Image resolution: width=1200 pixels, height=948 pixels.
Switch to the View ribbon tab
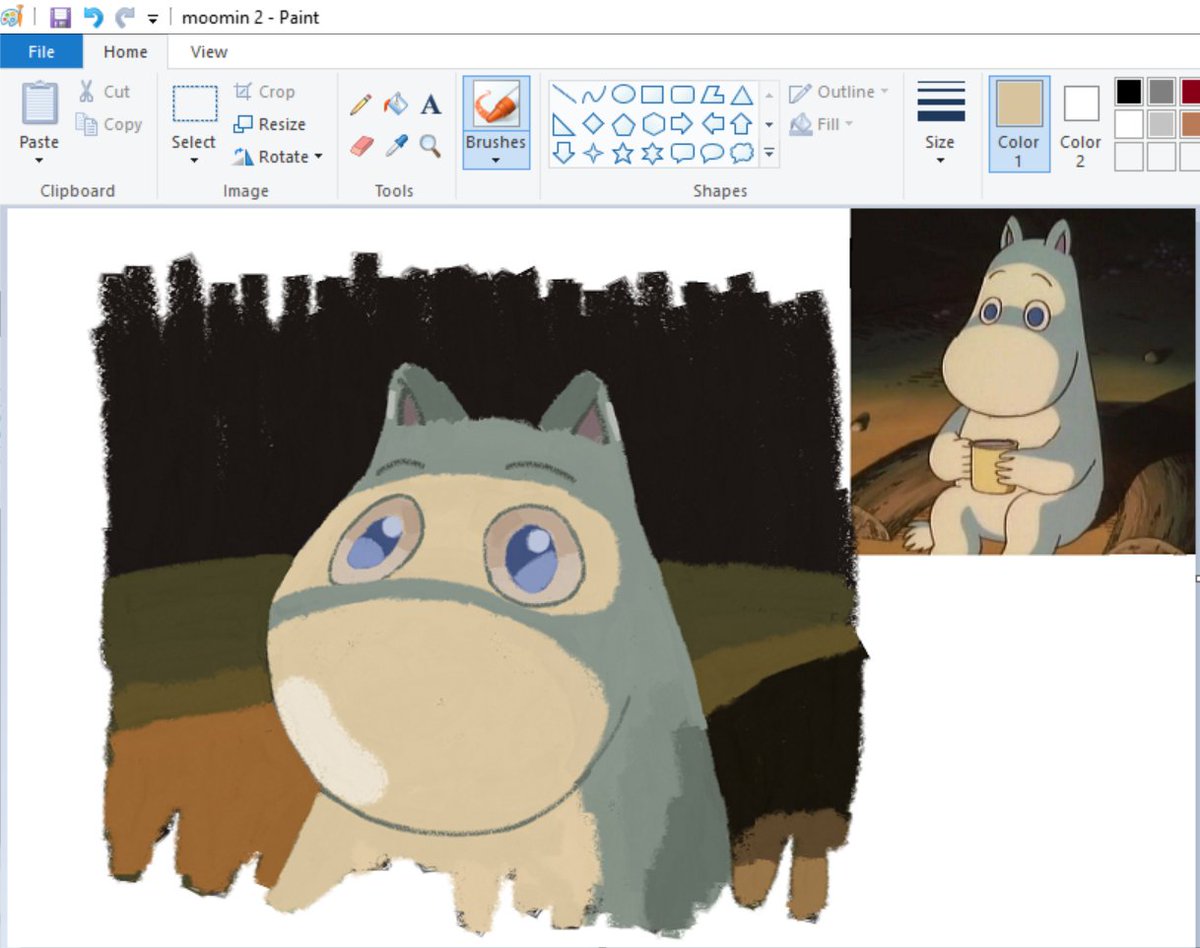pos(209,52)
